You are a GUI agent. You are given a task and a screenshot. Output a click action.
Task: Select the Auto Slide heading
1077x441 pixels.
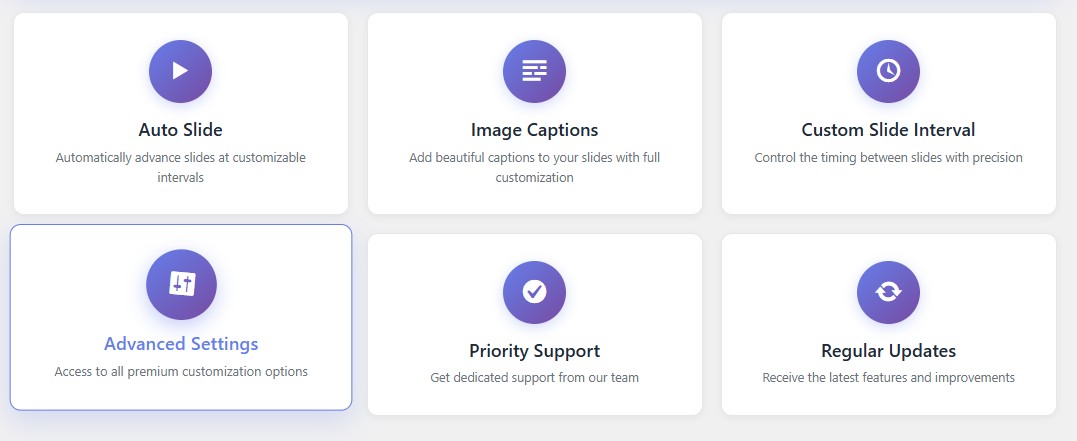(x=180, y=130)
